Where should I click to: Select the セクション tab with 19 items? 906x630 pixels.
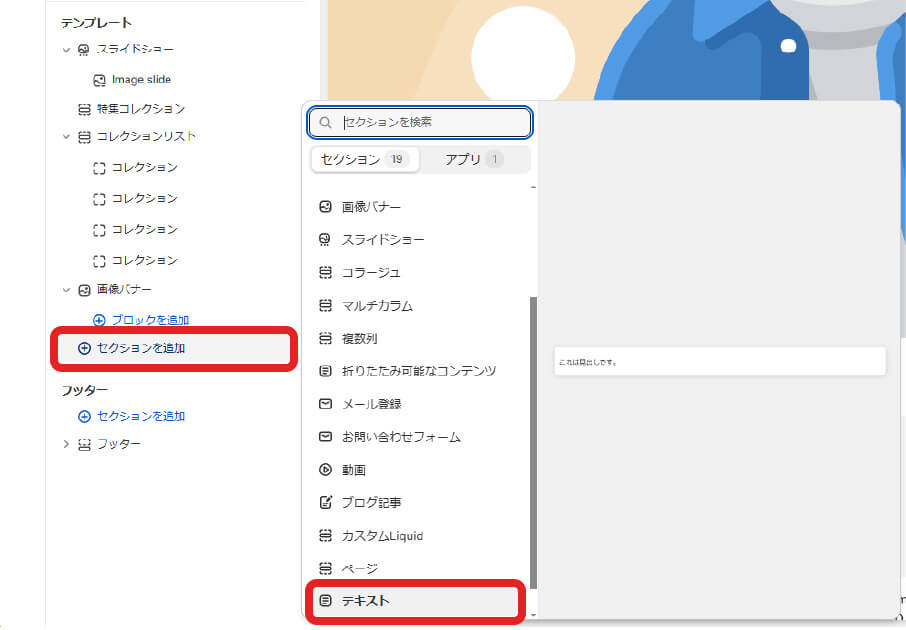click(x=364, y=160)
